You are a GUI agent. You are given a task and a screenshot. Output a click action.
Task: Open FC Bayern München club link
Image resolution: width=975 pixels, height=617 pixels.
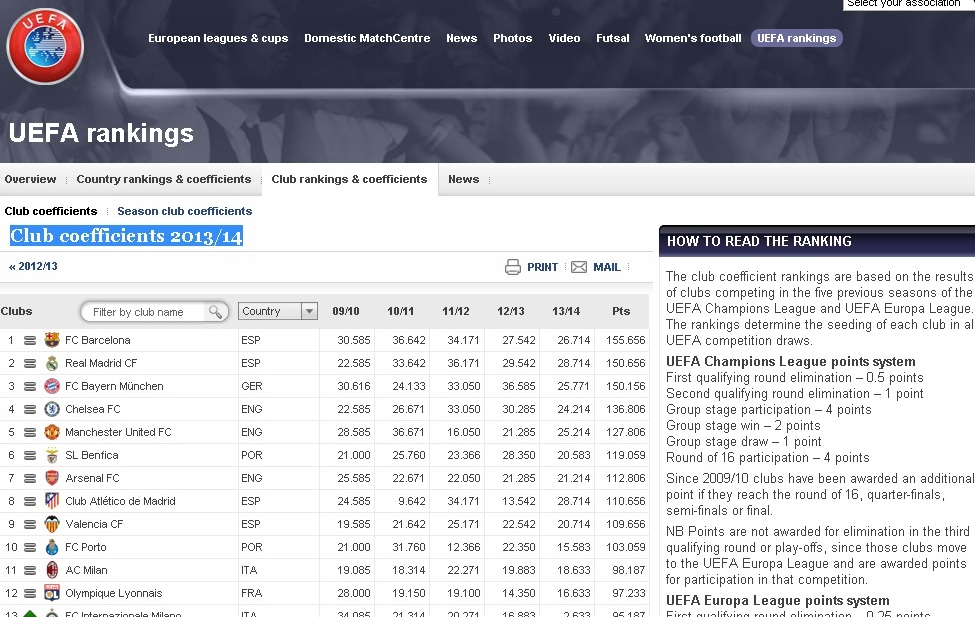[114, 386]
